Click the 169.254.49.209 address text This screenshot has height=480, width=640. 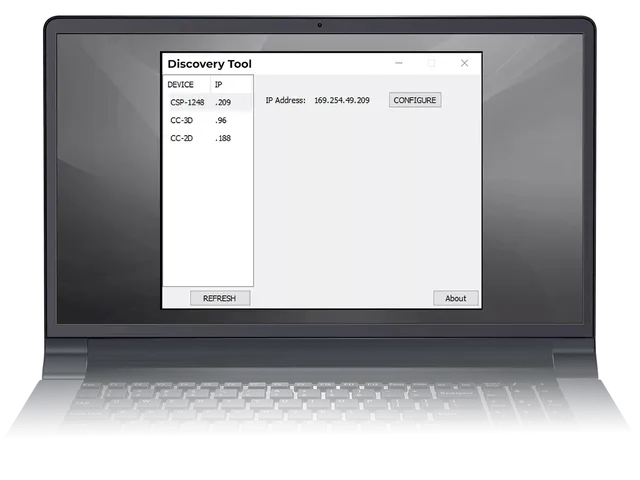(342, 100)
